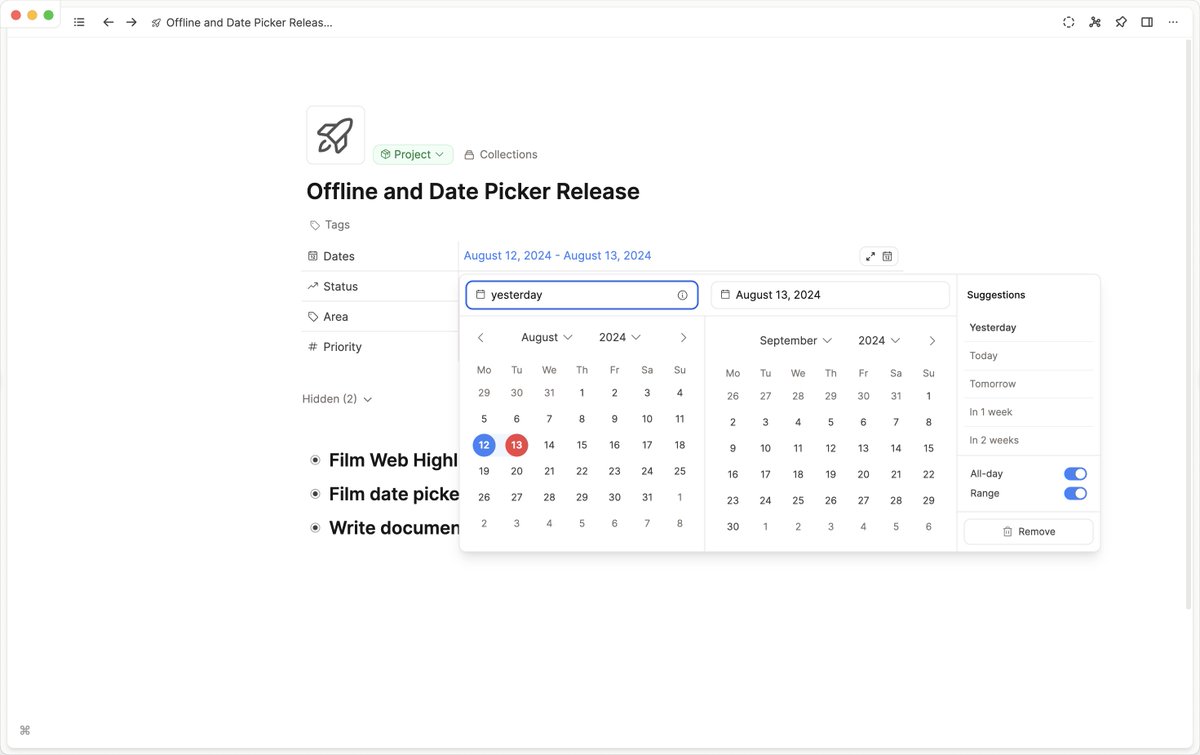Toggle the bullet before Film Web Highlighter

[315, 460]
